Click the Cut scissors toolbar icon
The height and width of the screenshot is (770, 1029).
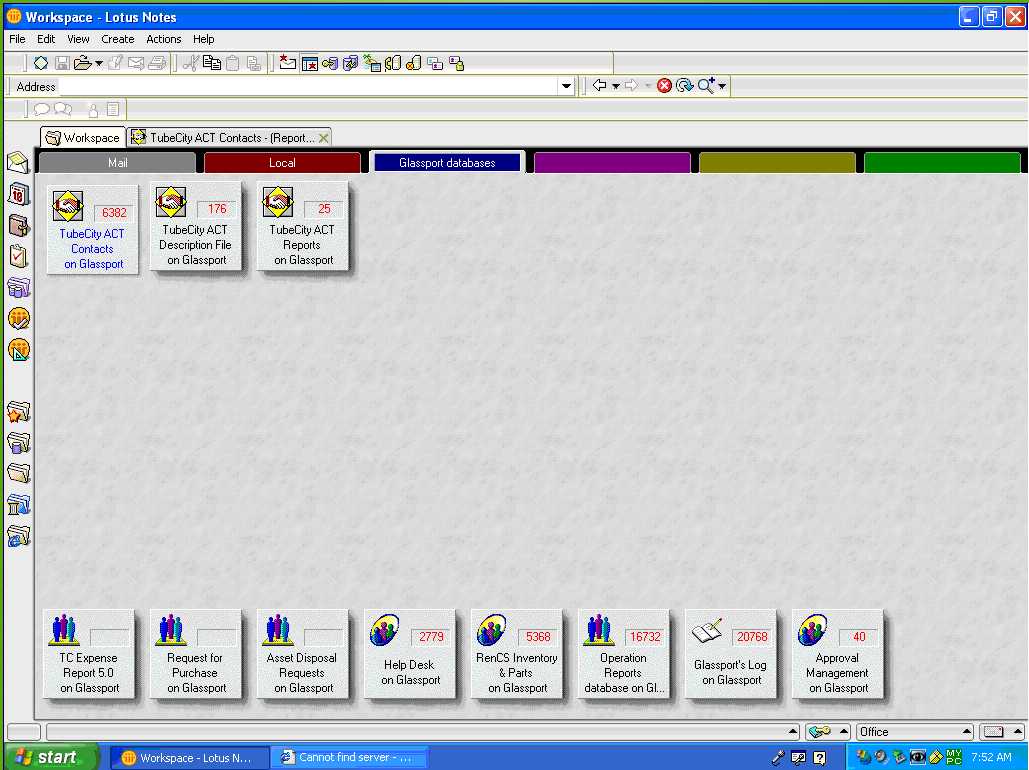point(191,63)
